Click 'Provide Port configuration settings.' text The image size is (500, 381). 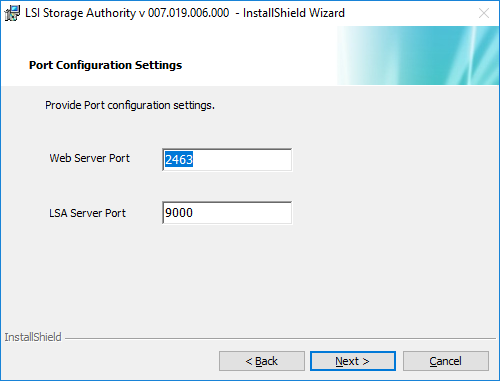click(130, 105)
